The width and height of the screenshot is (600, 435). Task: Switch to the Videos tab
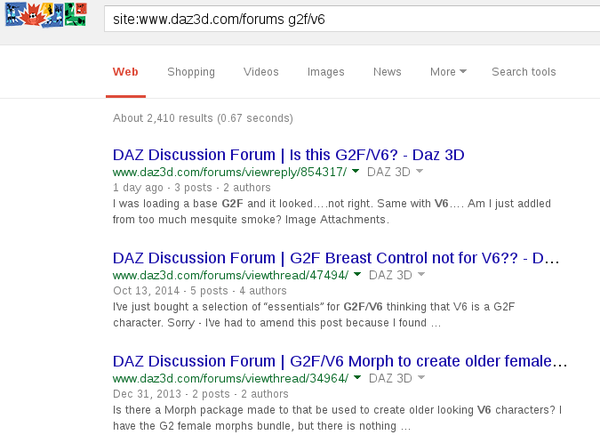tap(261, 72)
